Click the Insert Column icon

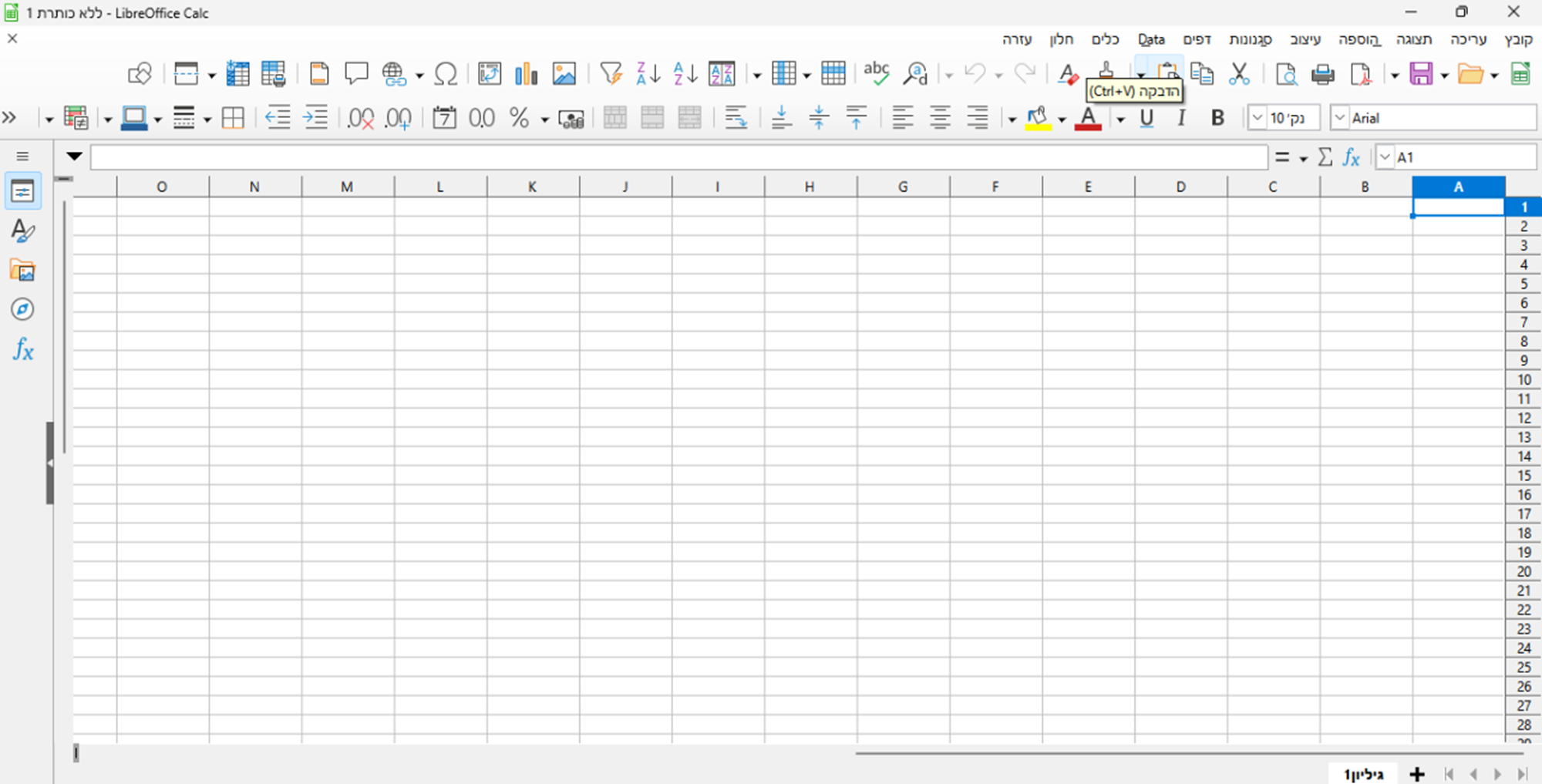(x=784, y=74)
